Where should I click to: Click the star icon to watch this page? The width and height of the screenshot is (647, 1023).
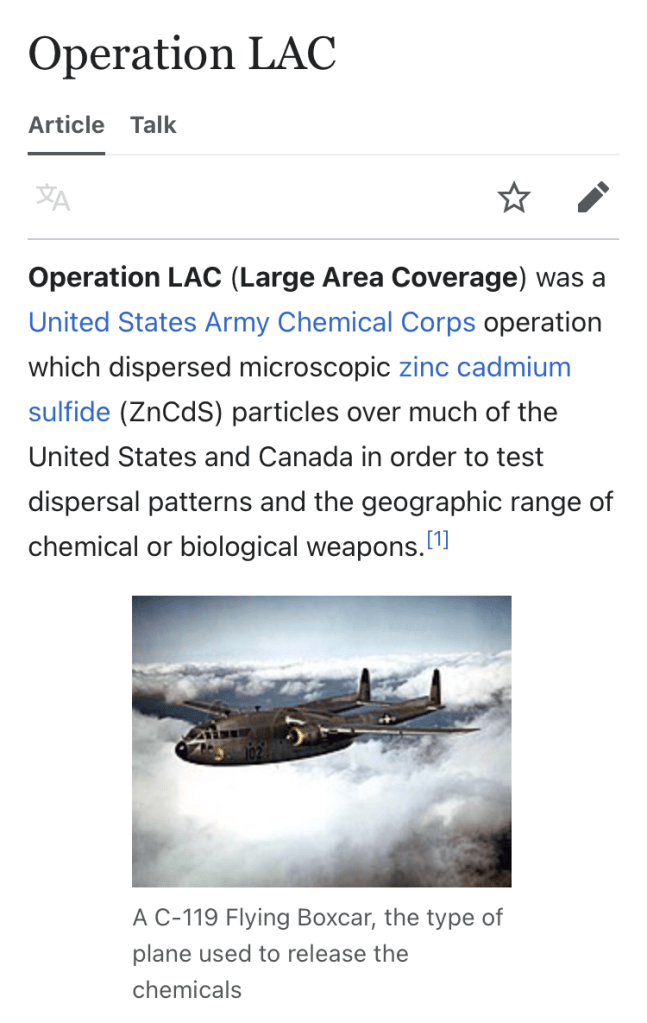pos(514,198)
